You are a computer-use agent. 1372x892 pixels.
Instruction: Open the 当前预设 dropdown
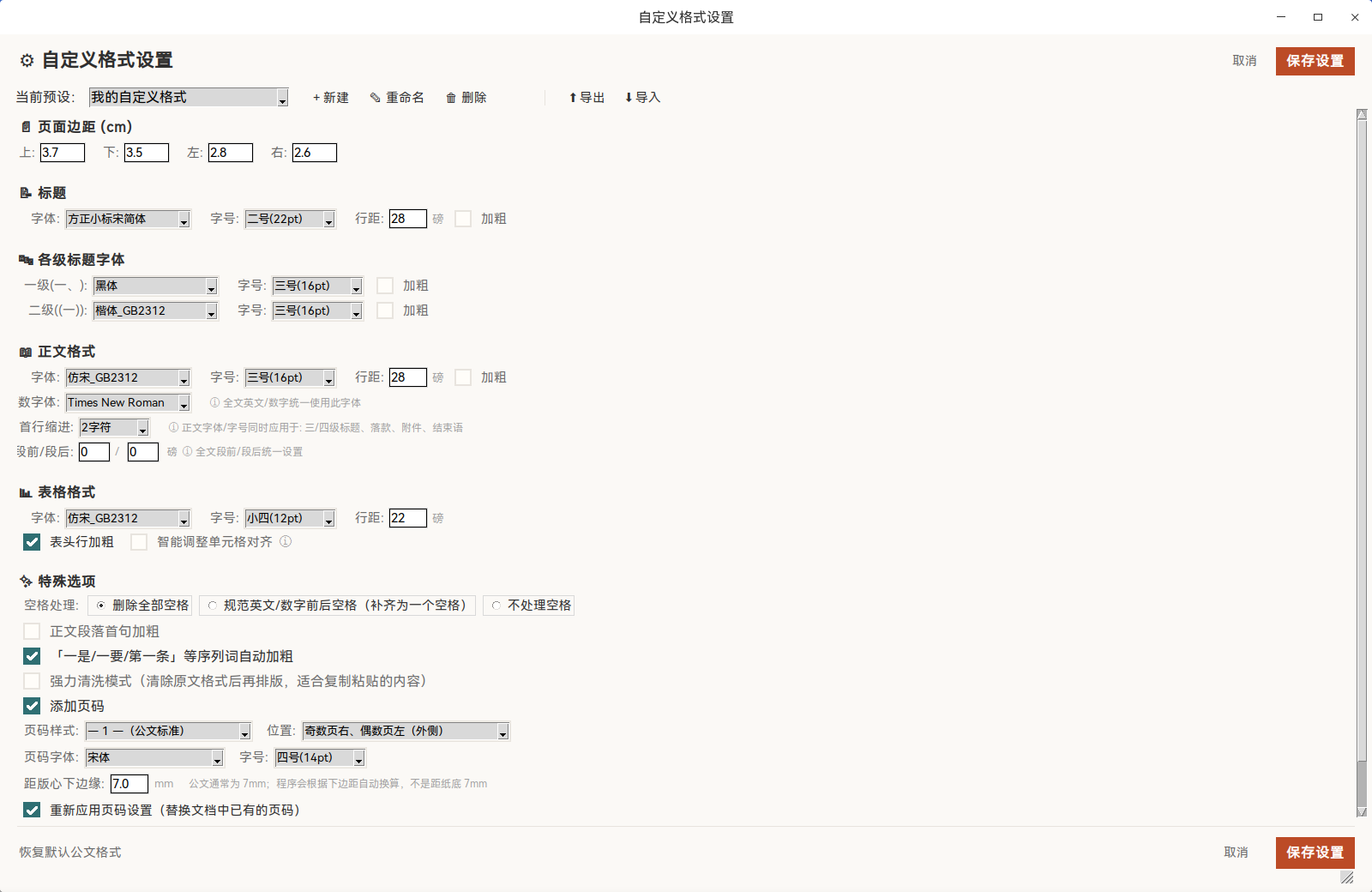click(x=189, y=97)
